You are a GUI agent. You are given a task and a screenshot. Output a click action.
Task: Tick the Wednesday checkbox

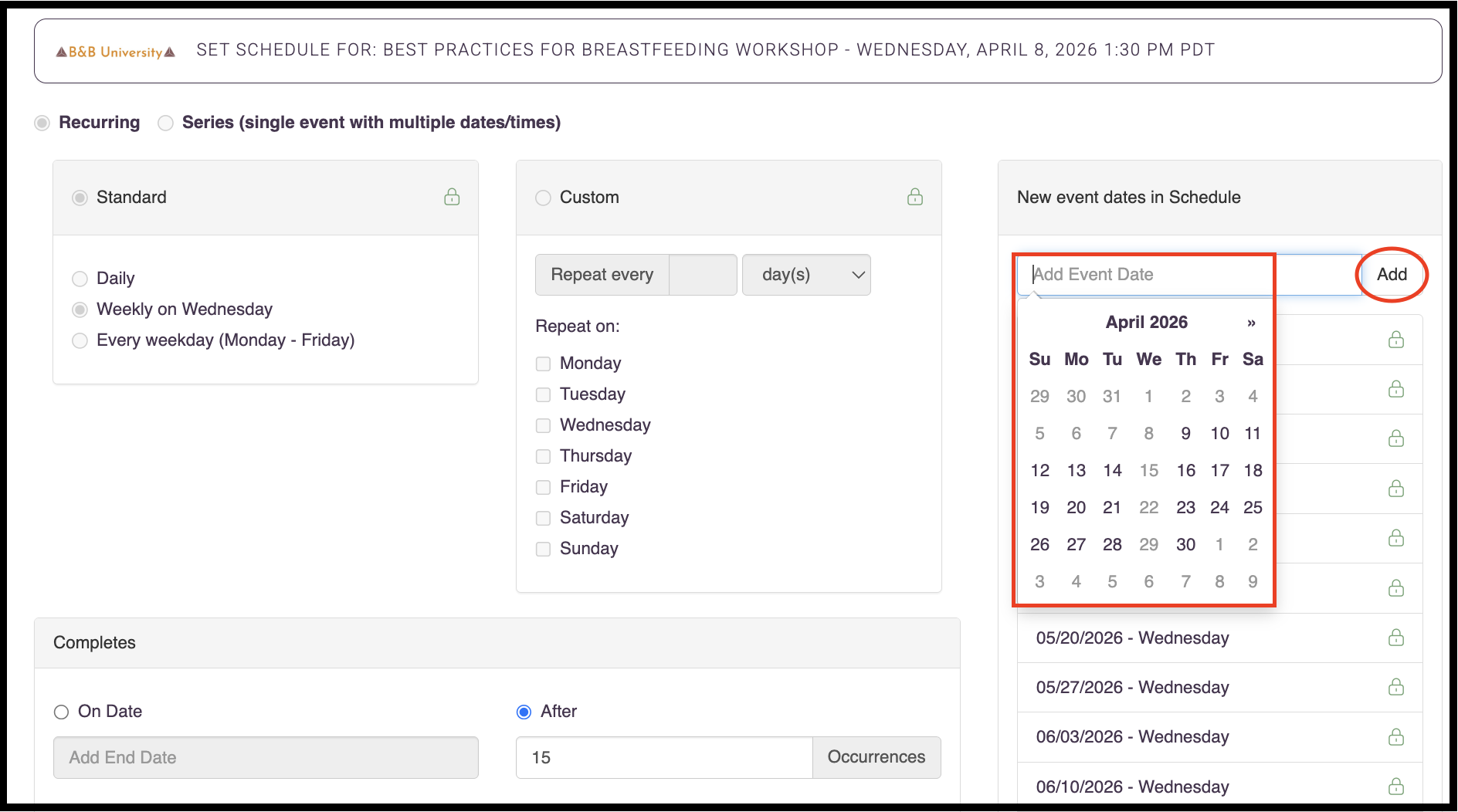tap(544, 425)
